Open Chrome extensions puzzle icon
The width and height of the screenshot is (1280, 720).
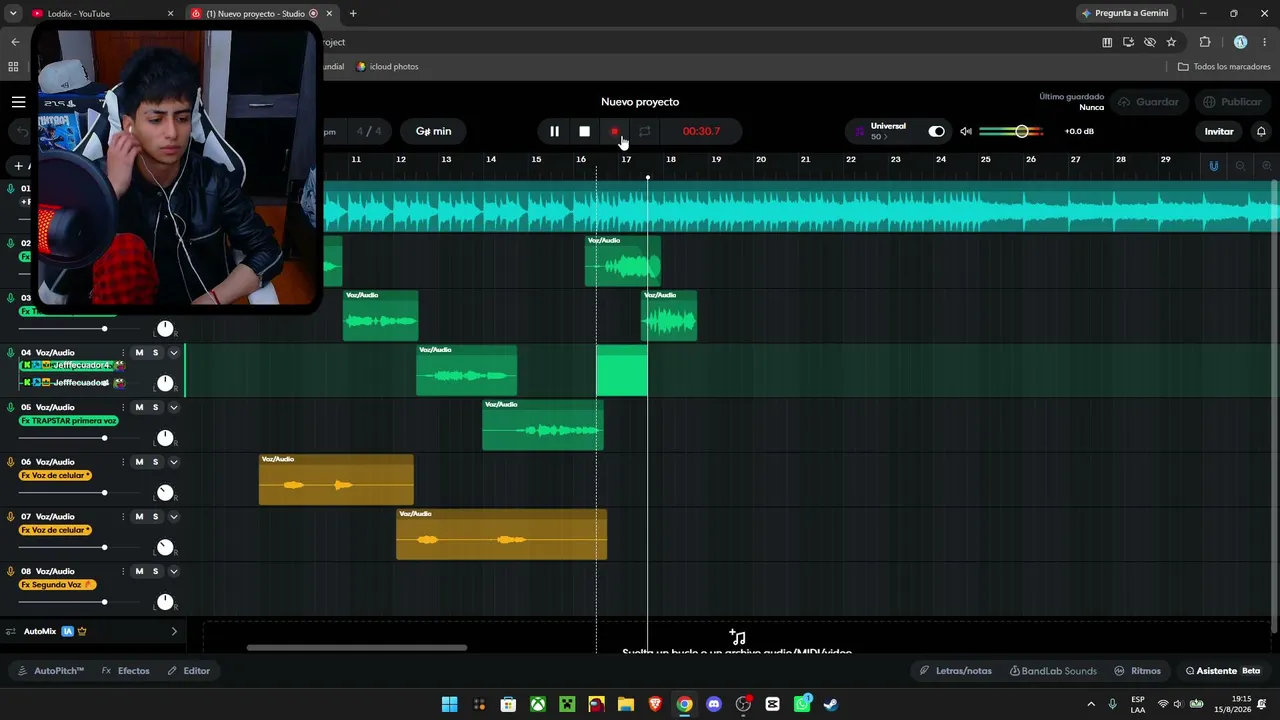(1204, 42)
